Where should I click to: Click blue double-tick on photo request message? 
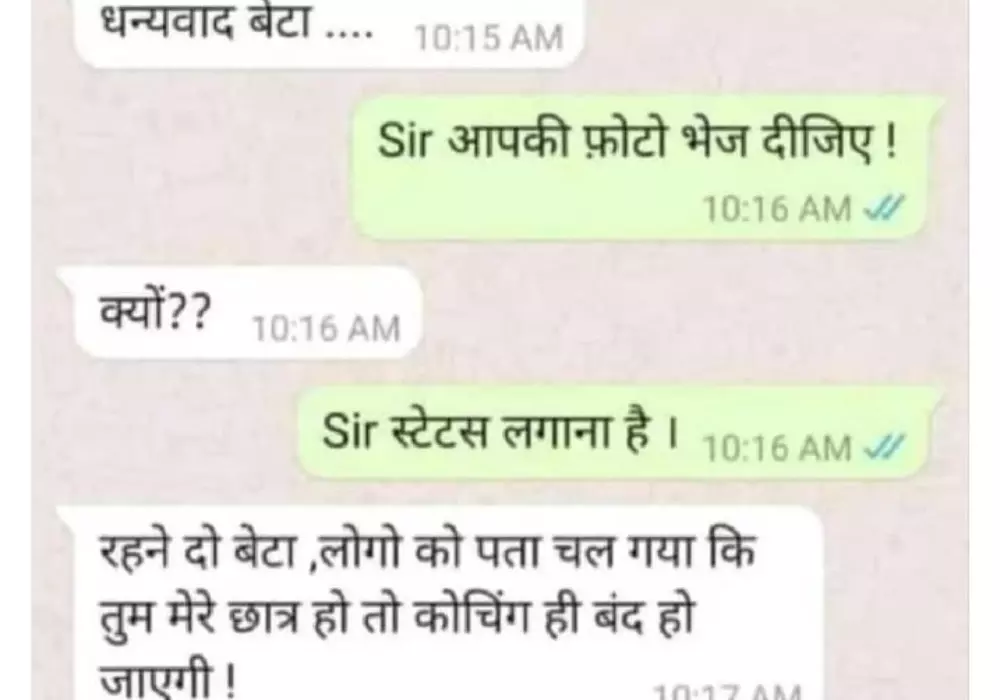point(883,208)
